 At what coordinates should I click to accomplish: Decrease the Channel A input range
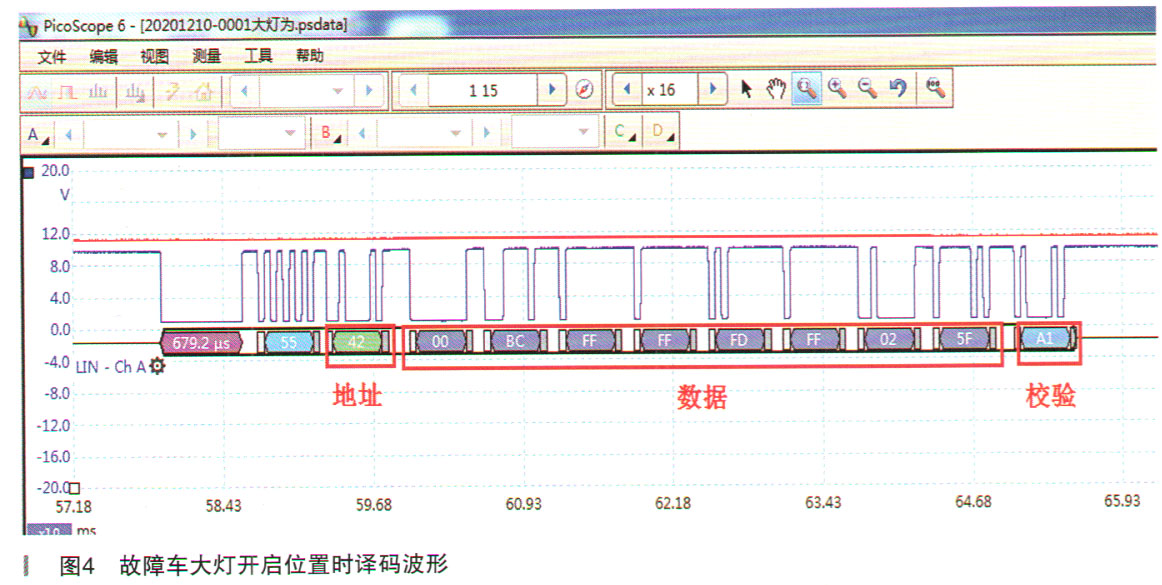pos(69,134)
